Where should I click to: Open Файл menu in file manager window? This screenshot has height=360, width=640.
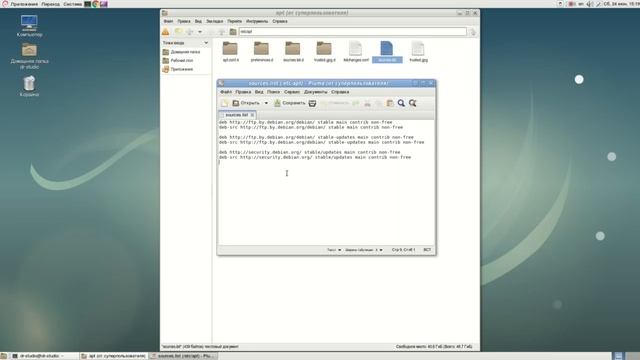[168, 21]
